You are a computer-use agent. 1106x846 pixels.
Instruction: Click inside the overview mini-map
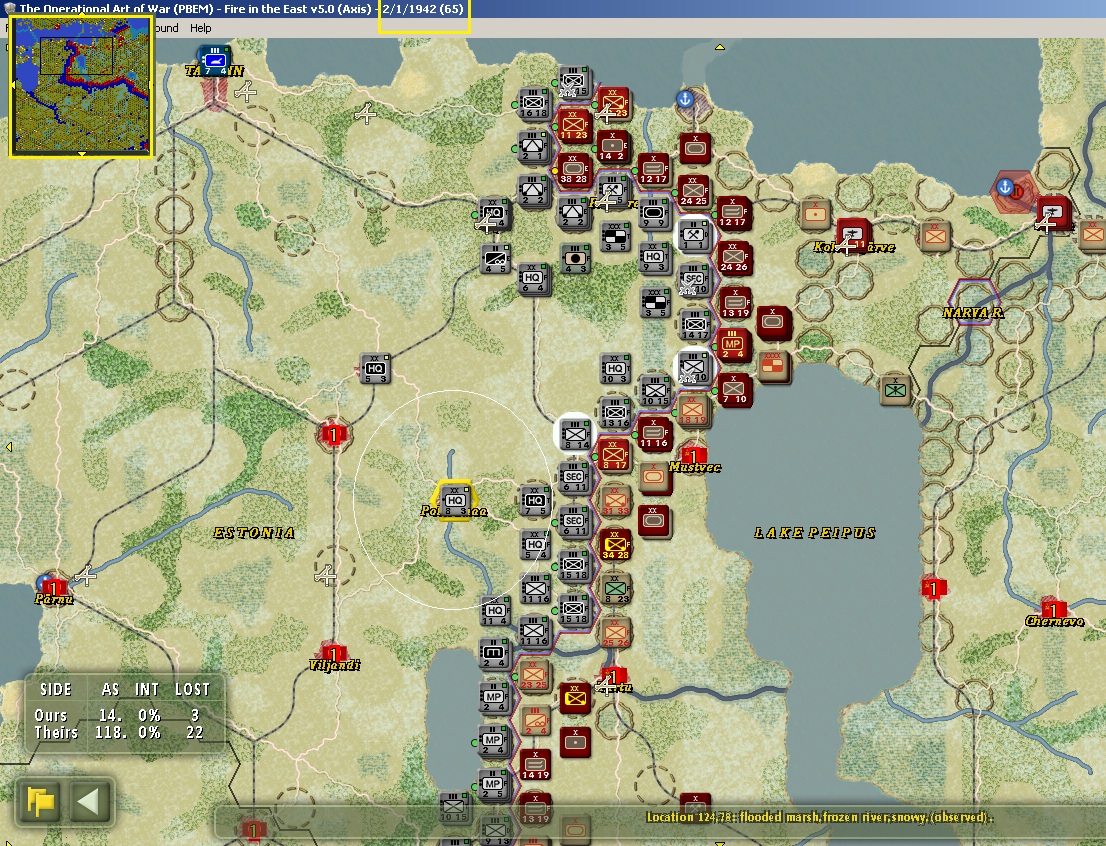80,86
